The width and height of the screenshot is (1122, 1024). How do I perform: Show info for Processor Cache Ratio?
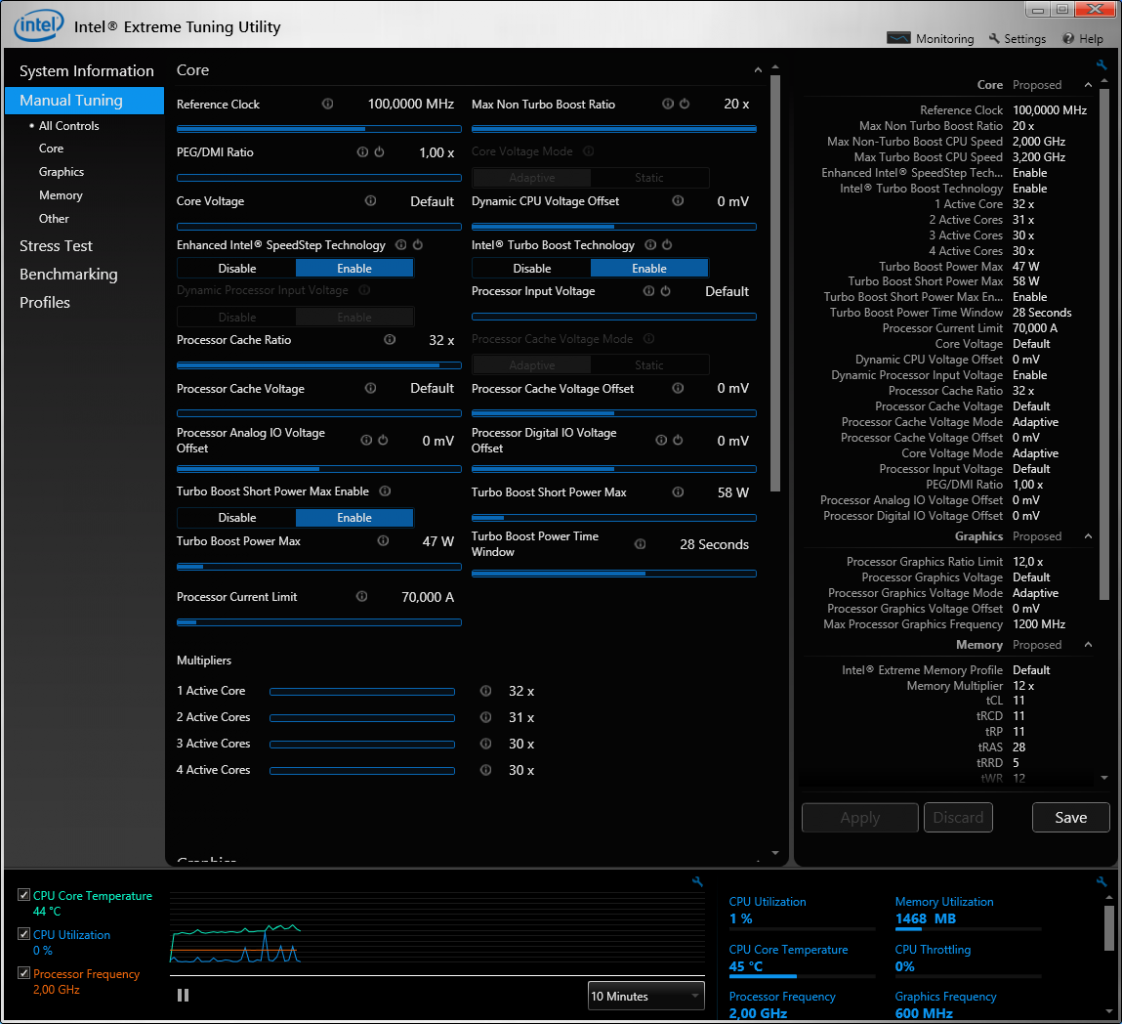point(389,340)
